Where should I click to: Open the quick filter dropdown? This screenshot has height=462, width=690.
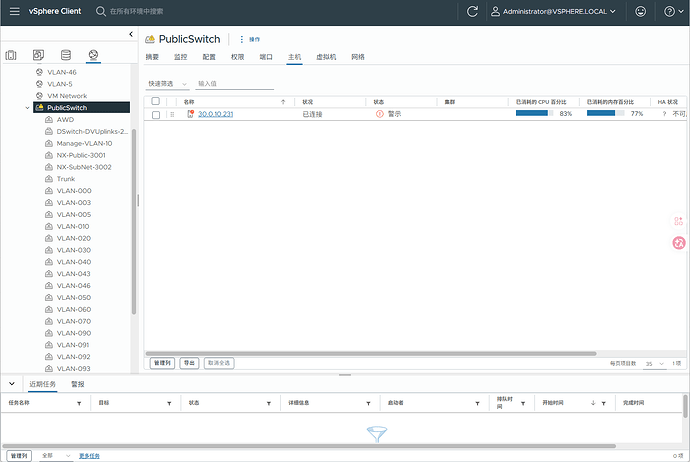tap(167, 84)
